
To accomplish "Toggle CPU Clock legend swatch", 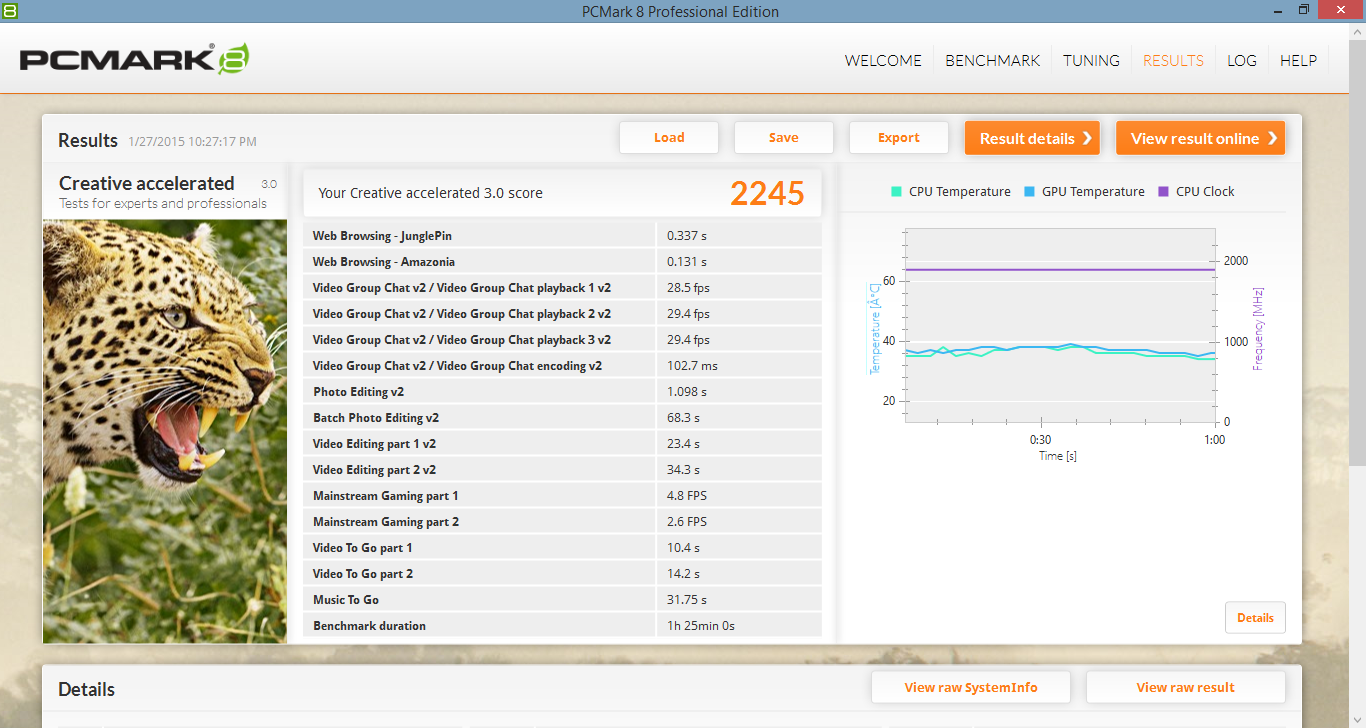I will (x=1163, y=192).
